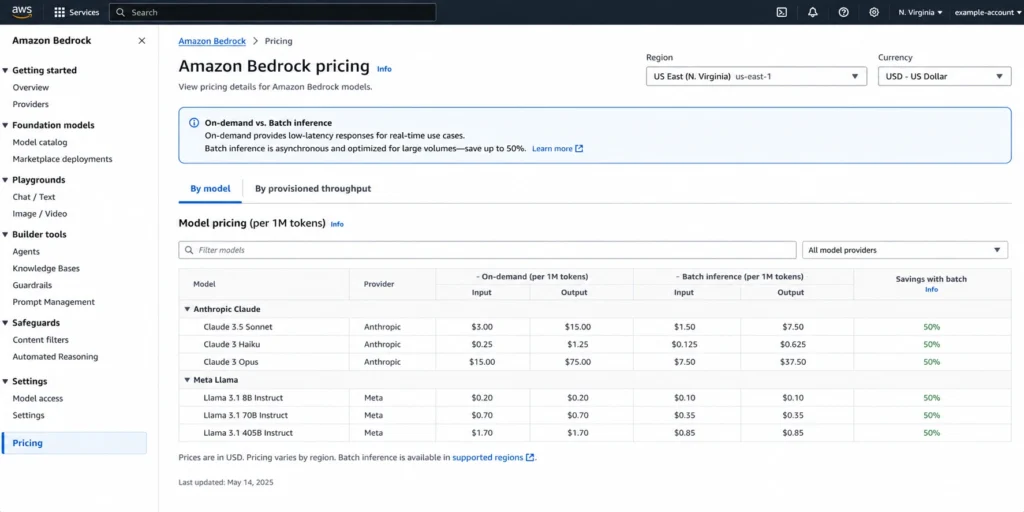Image resolution: width=1024 pixels, height=512 pixels.
Task: Collapse the Settings section in sidebar
Action: 5,381
